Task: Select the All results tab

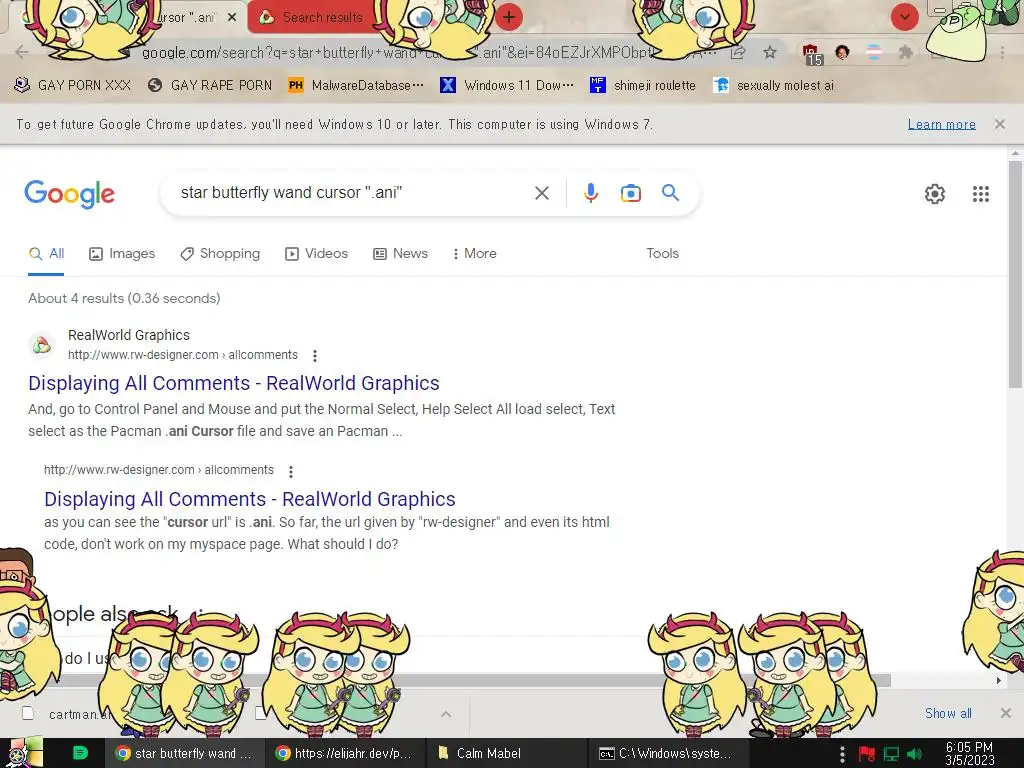Action: click(46, 253)
